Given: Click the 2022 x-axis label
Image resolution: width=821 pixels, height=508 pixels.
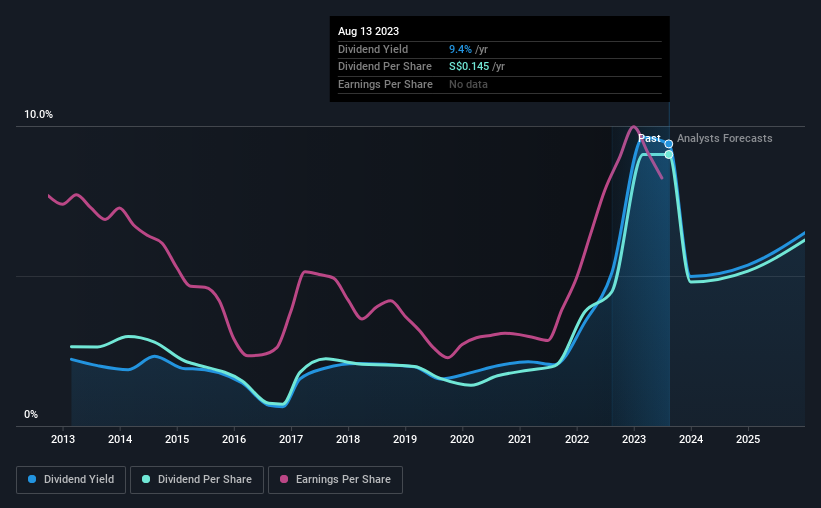Looking at the screenshot, I should (577, 439).
